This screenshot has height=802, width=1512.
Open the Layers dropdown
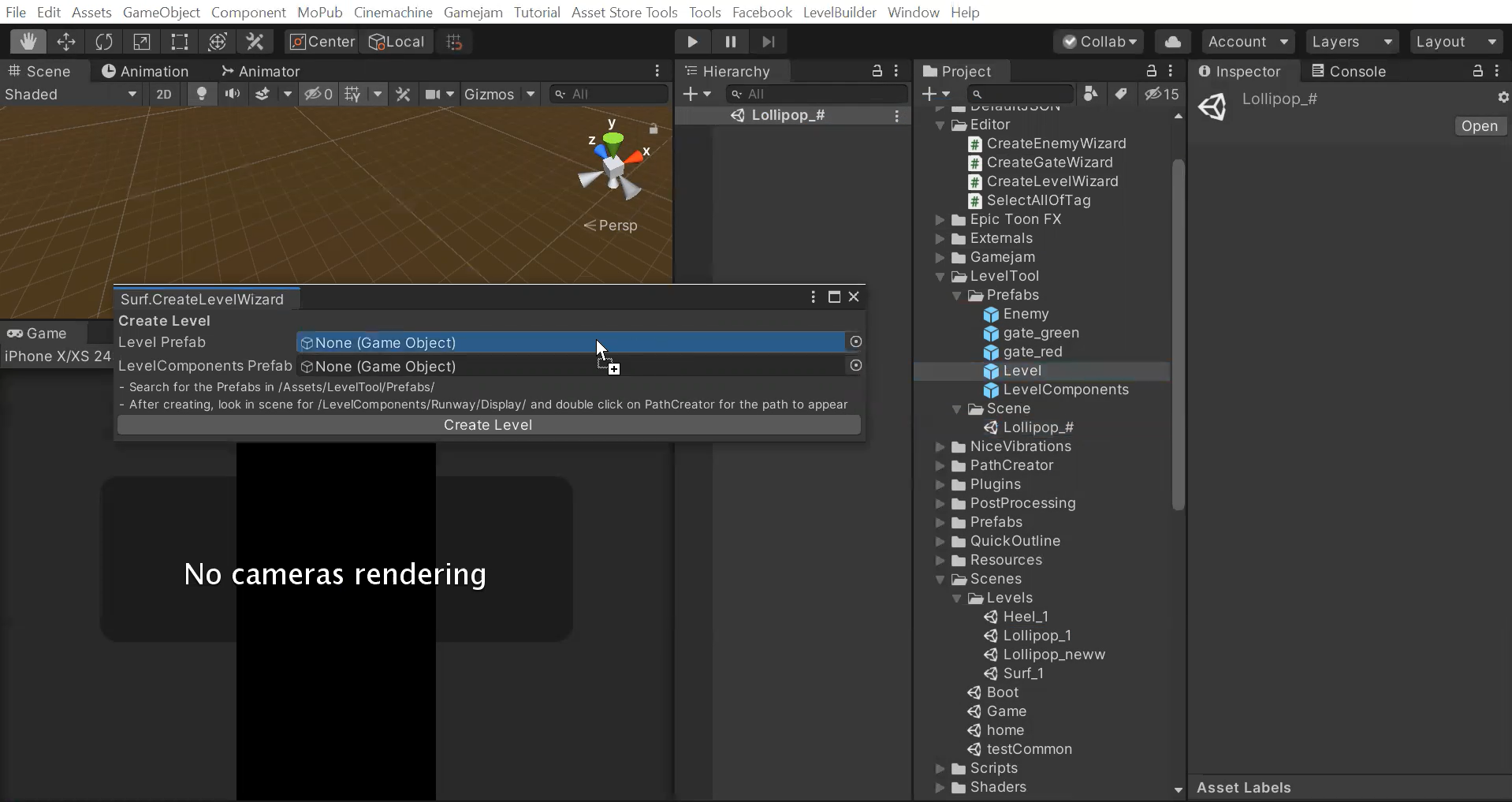1351,42
